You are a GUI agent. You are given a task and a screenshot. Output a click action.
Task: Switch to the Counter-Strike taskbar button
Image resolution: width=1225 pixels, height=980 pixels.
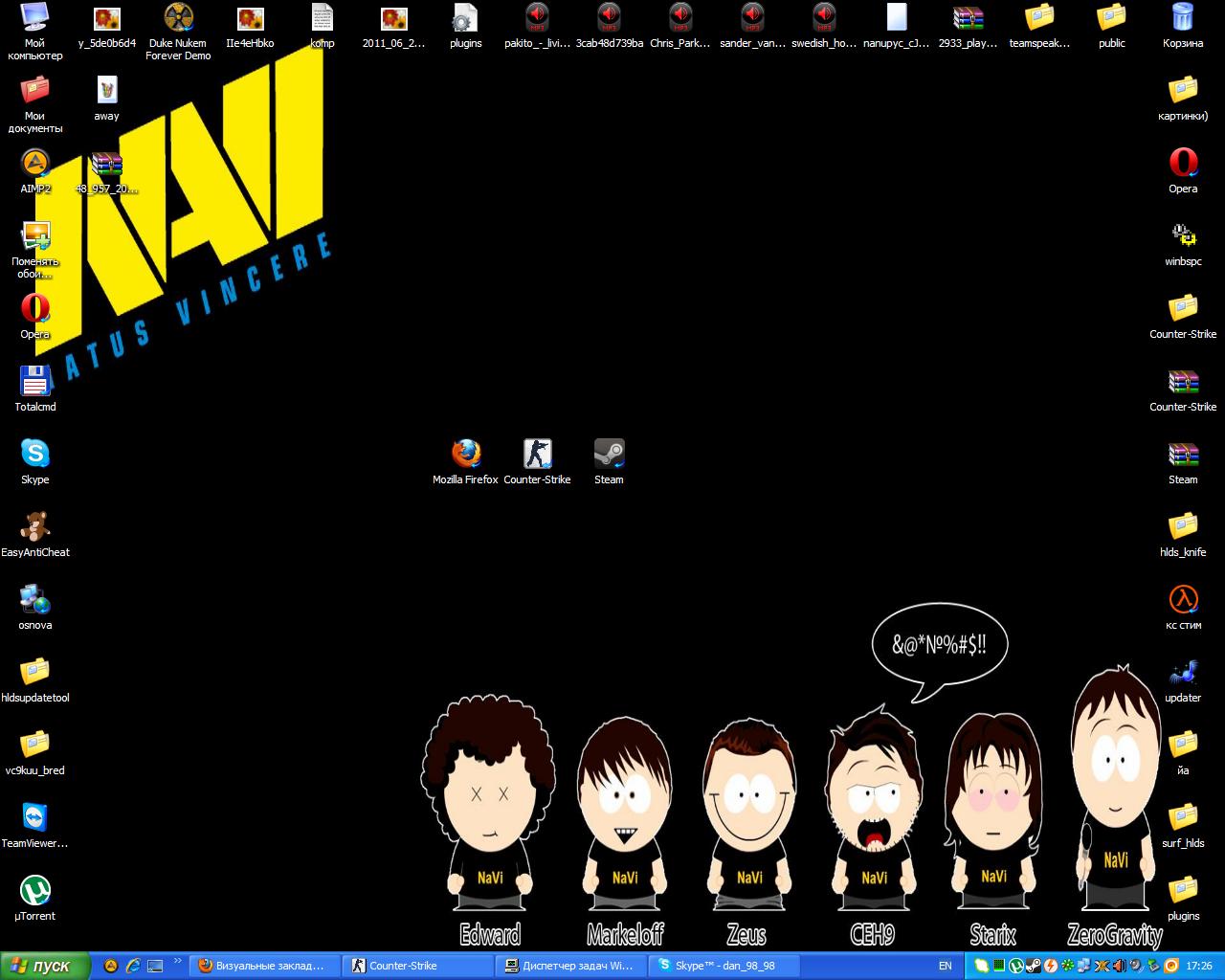419,966
